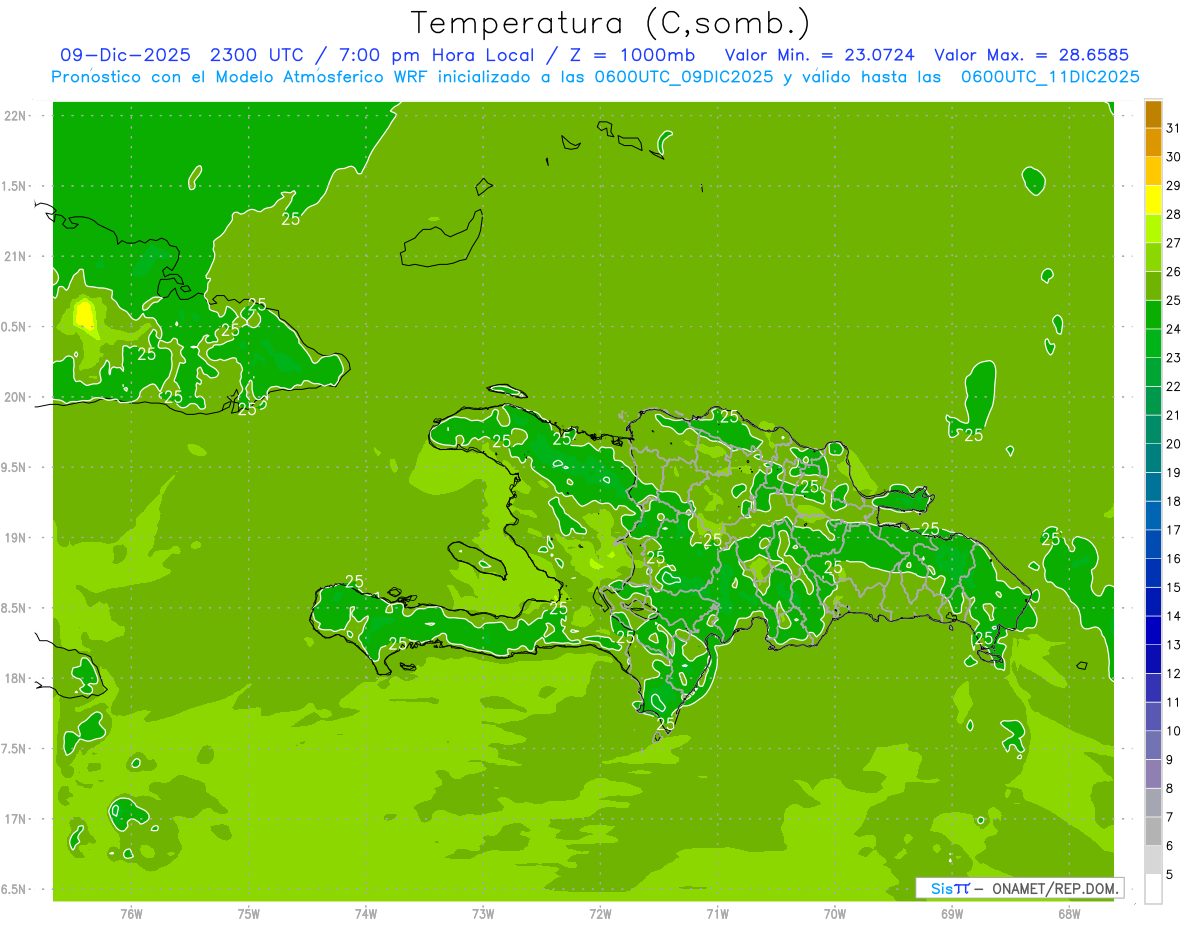Select valid-until time '0600UTC_11DIC2025'
Viewport: 1200px width, 927px height.
(x=1051, y=77)
